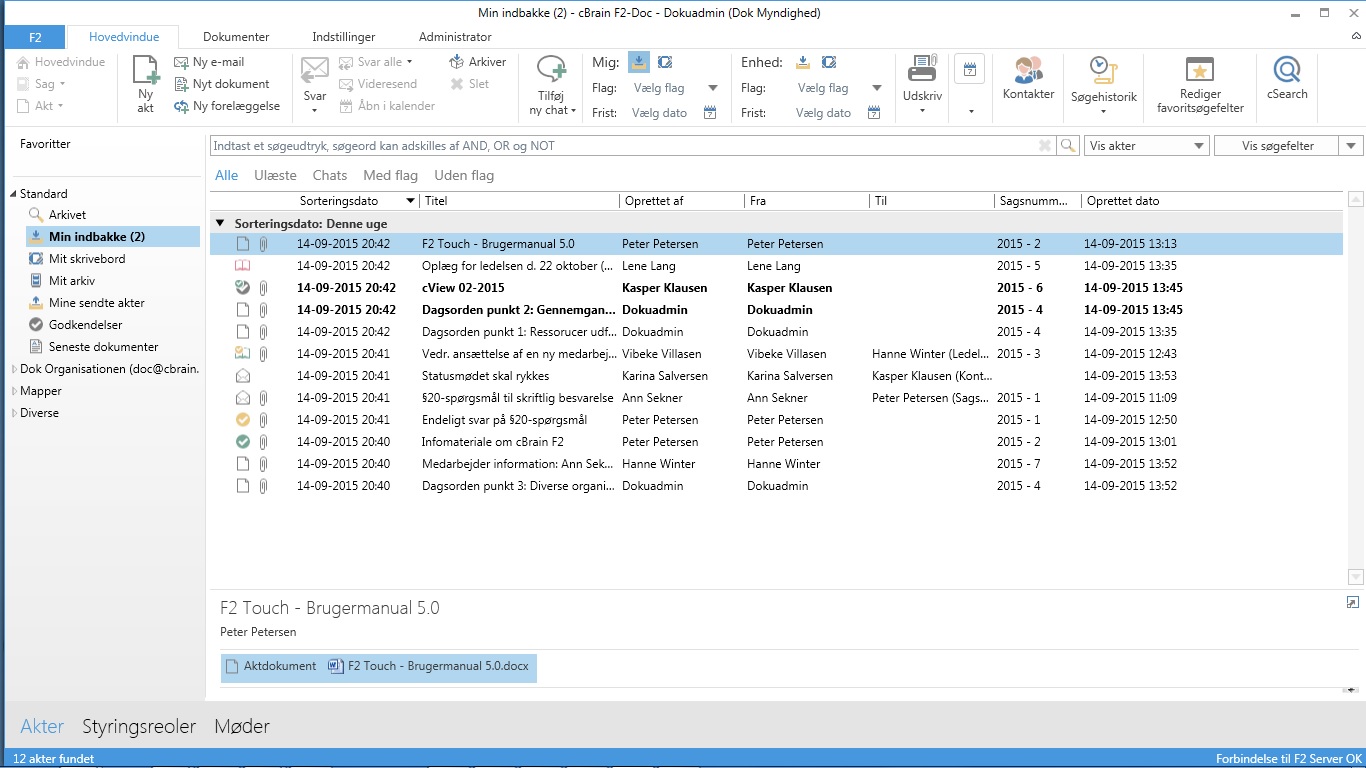This screenshot has width=1366, height=768.
Task: Switch to Indstillinger ribbon tab
Action: tap(344, 37)
